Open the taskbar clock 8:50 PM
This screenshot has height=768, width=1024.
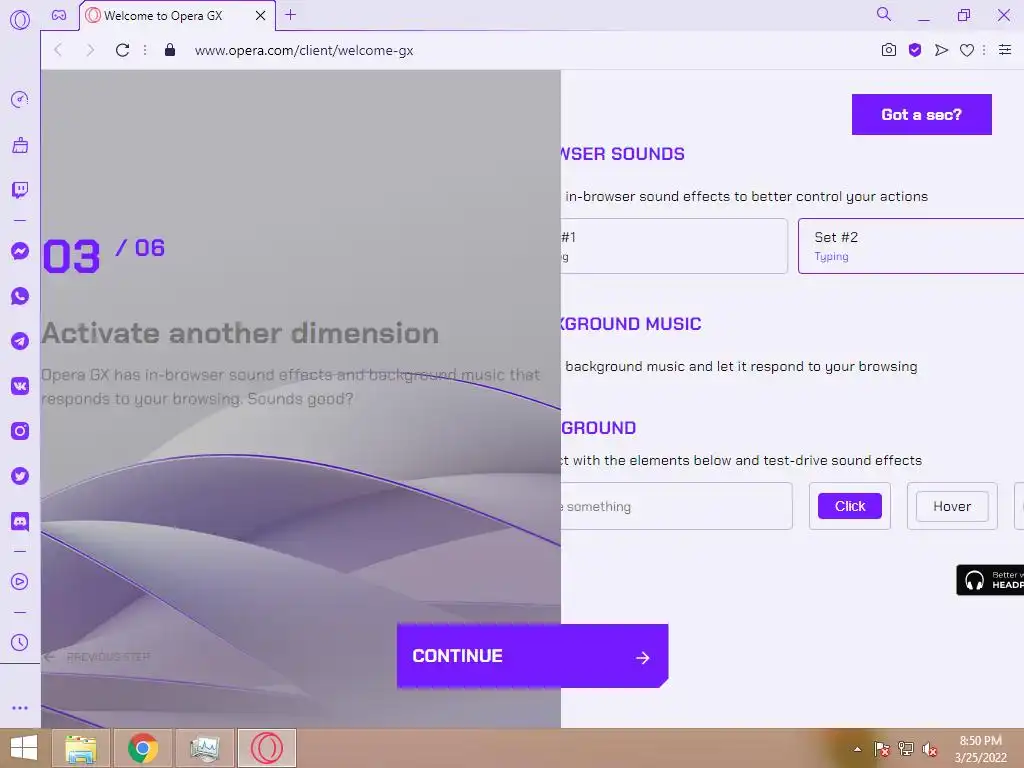(980, 749)
